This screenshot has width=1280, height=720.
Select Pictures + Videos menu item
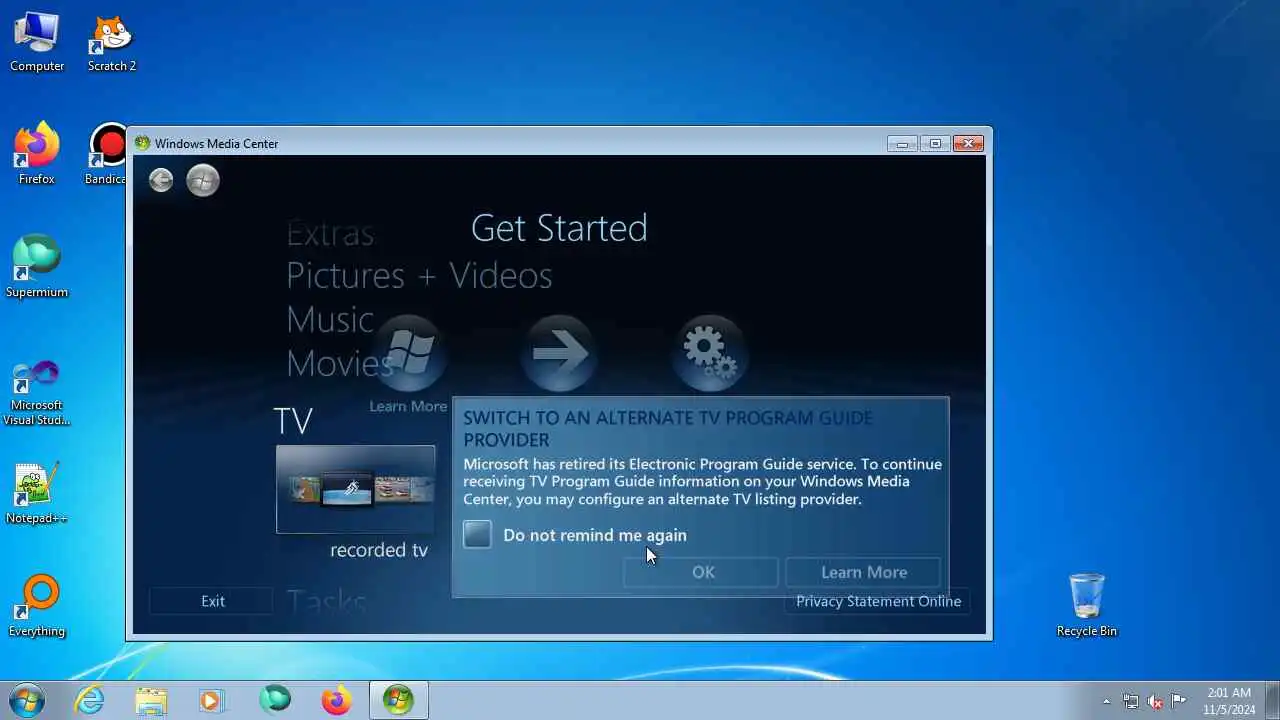(x=419, y=276)
